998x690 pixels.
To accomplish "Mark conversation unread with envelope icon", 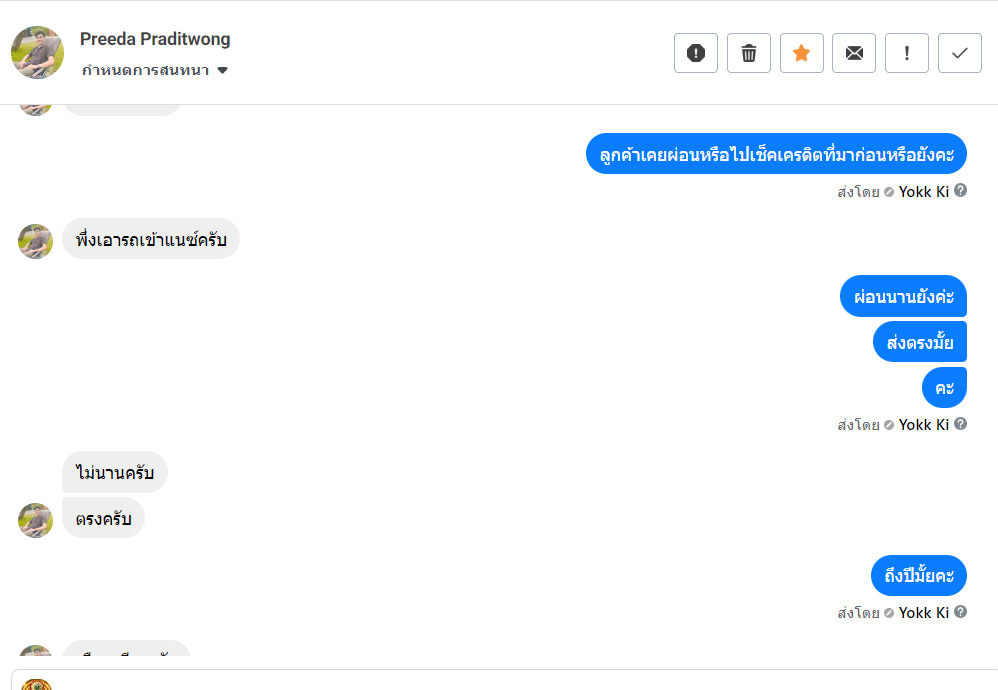I will [854, 53].
